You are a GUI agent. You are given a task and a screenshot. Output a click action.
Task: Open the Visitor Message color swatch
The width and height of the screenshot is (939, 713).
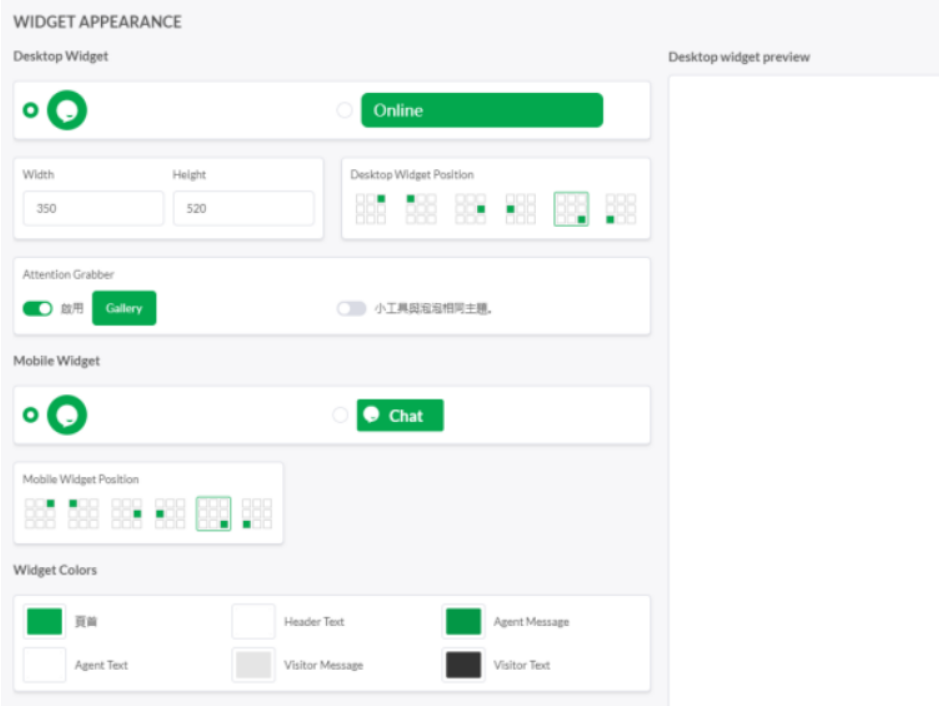coord(253,665)
